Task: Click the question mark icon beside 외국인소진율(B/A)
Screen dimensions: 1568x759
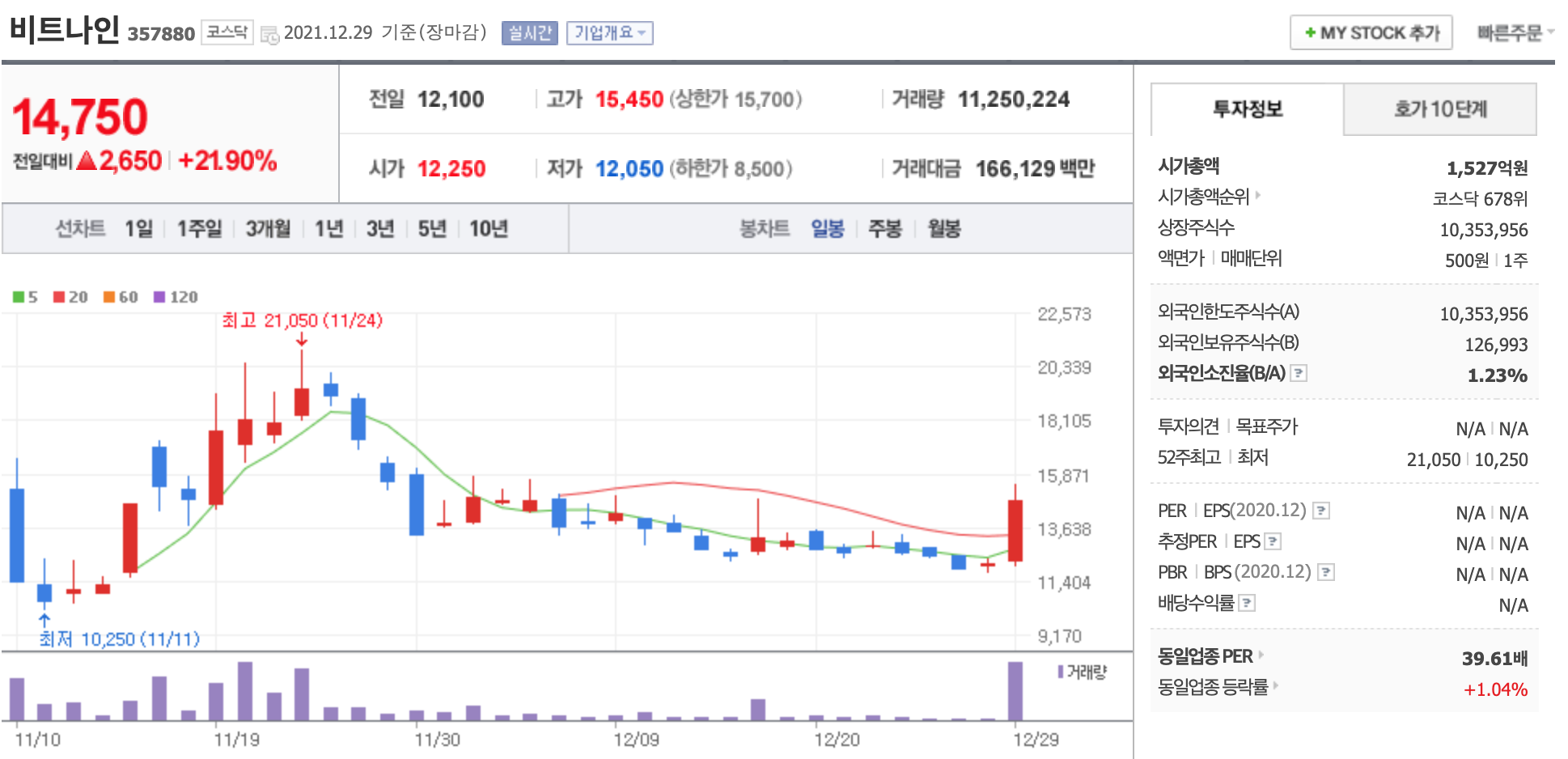Action: coord(1299,373)
